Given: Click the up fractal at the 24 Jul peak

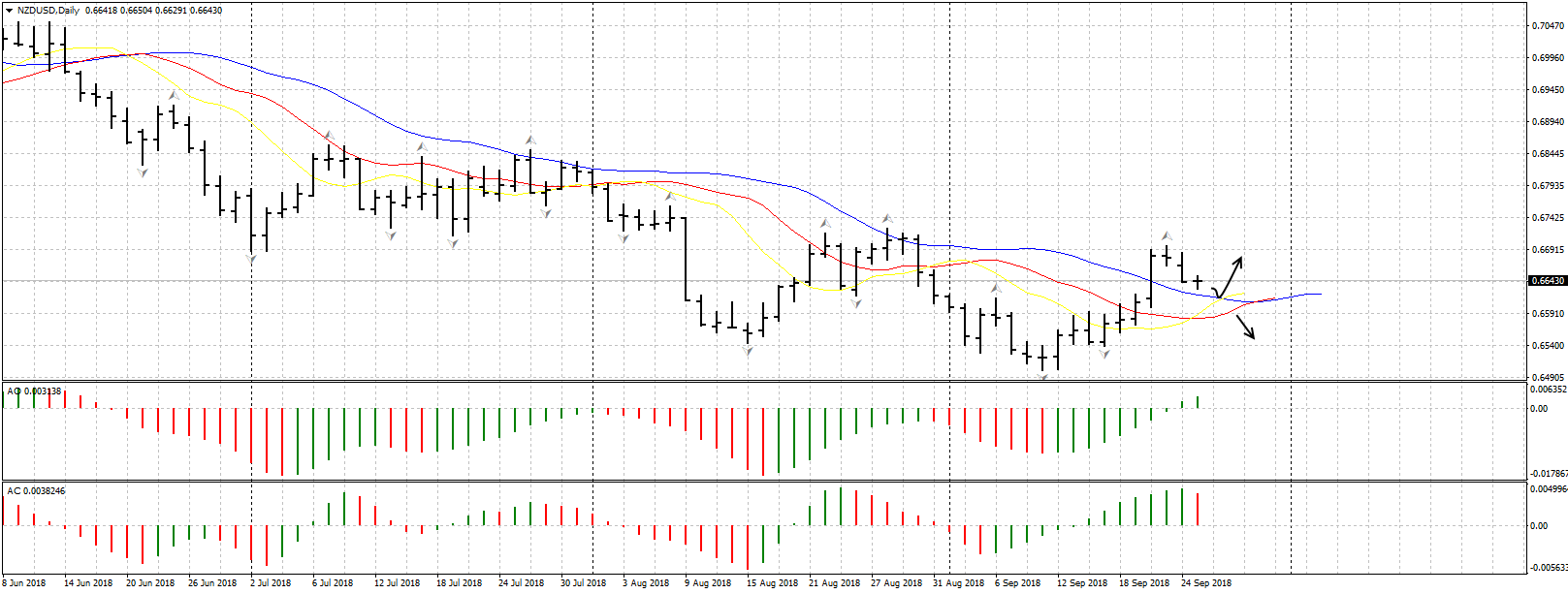Looking at the screenshot, I should click(x=530, y=141).
